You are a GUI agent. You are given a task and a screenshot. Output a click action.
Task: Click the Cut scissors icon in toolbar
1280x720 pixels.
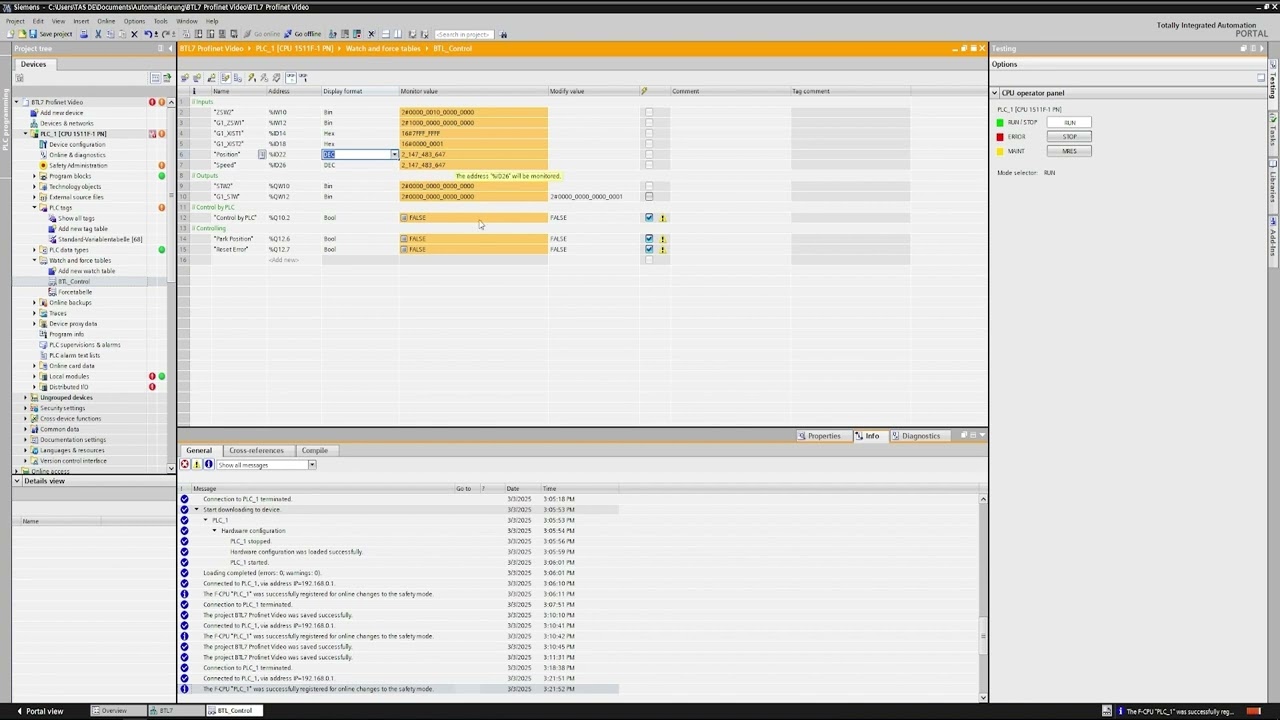97,34
